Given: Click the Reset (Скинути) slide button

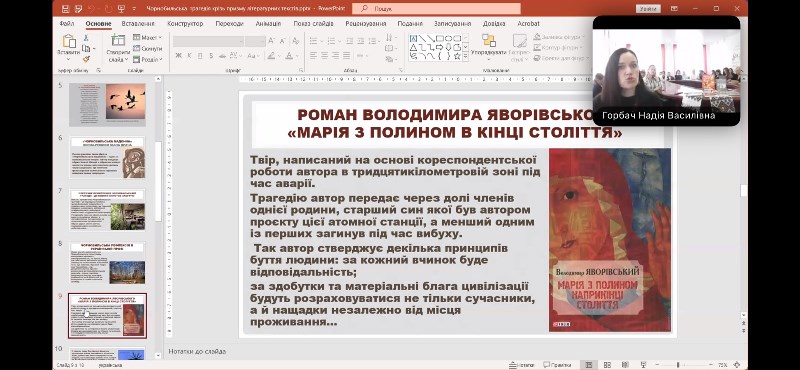Looking at the screenshot, I should [x=147, y=48].
